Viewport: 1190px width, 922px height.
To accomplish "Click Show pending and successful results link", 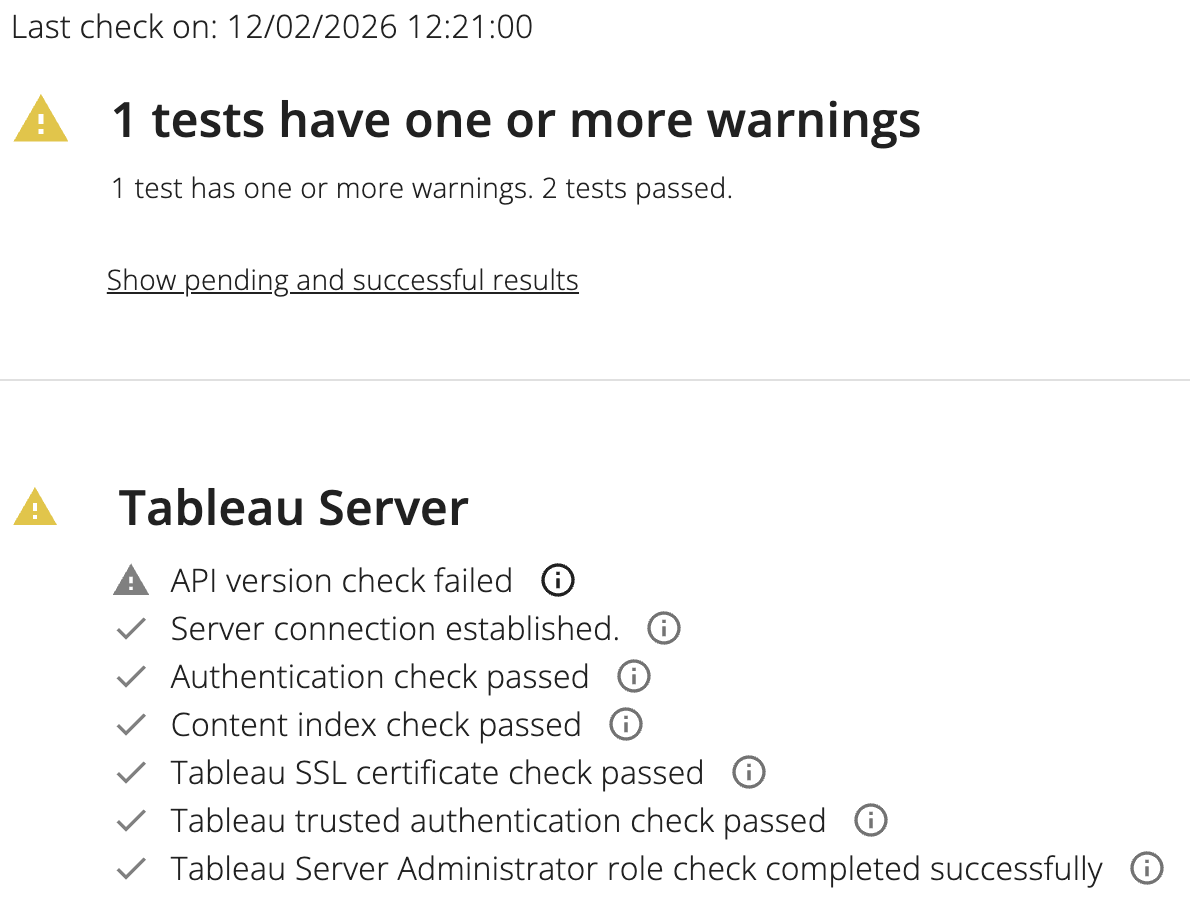I will click(x=343, y=280).
